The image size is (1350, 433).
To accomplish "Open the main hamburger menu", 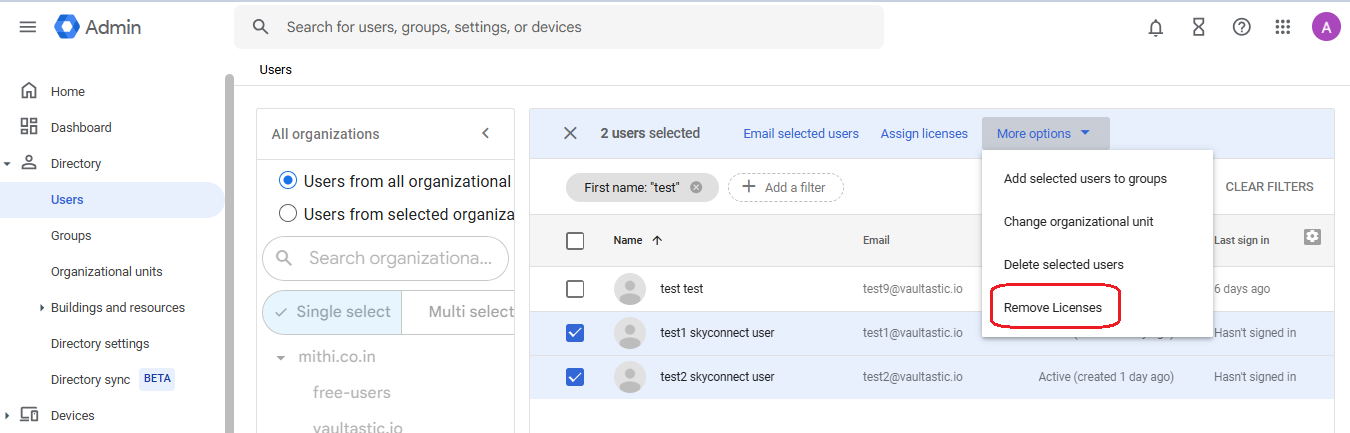I will point(28,27).
